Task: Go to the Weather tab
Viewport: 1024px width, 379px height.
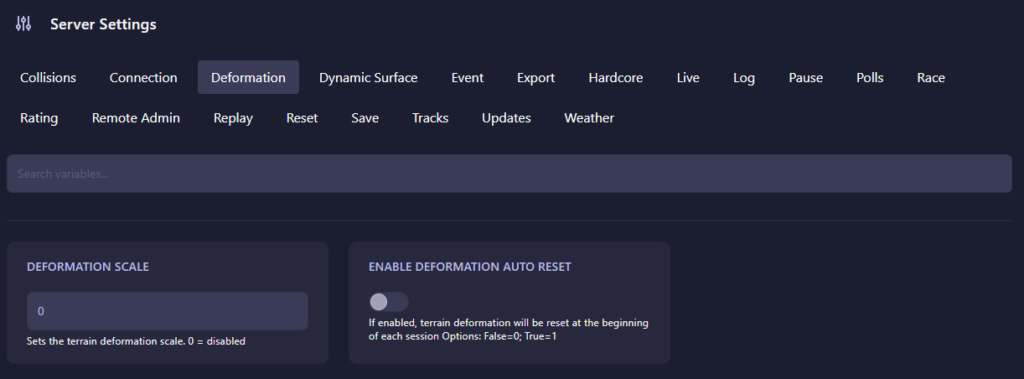Action: point(589,118)
